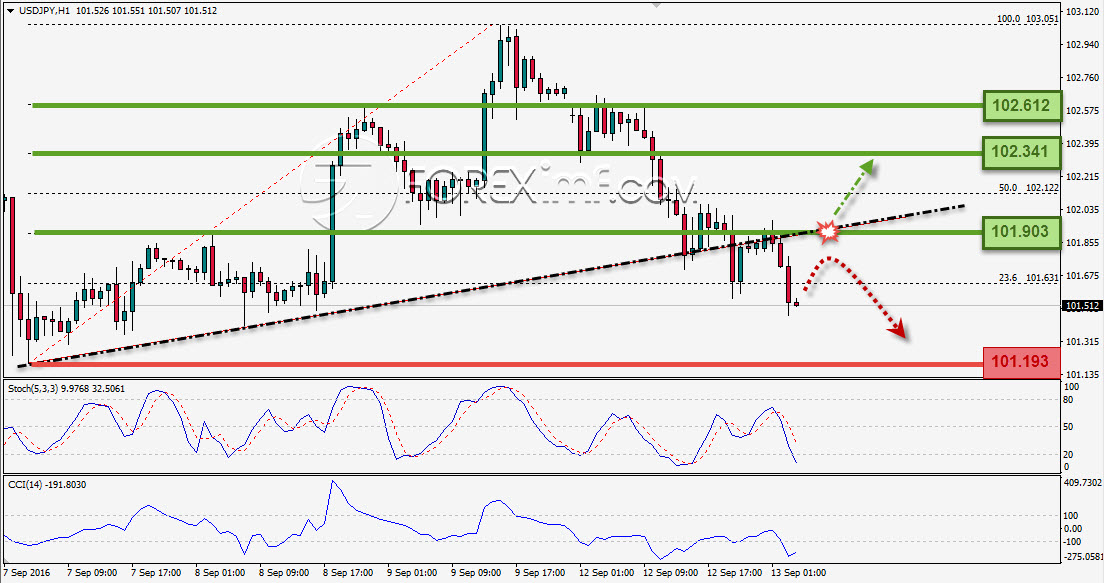Click the 8 Sep 17:00 time label

click(348, 573)
